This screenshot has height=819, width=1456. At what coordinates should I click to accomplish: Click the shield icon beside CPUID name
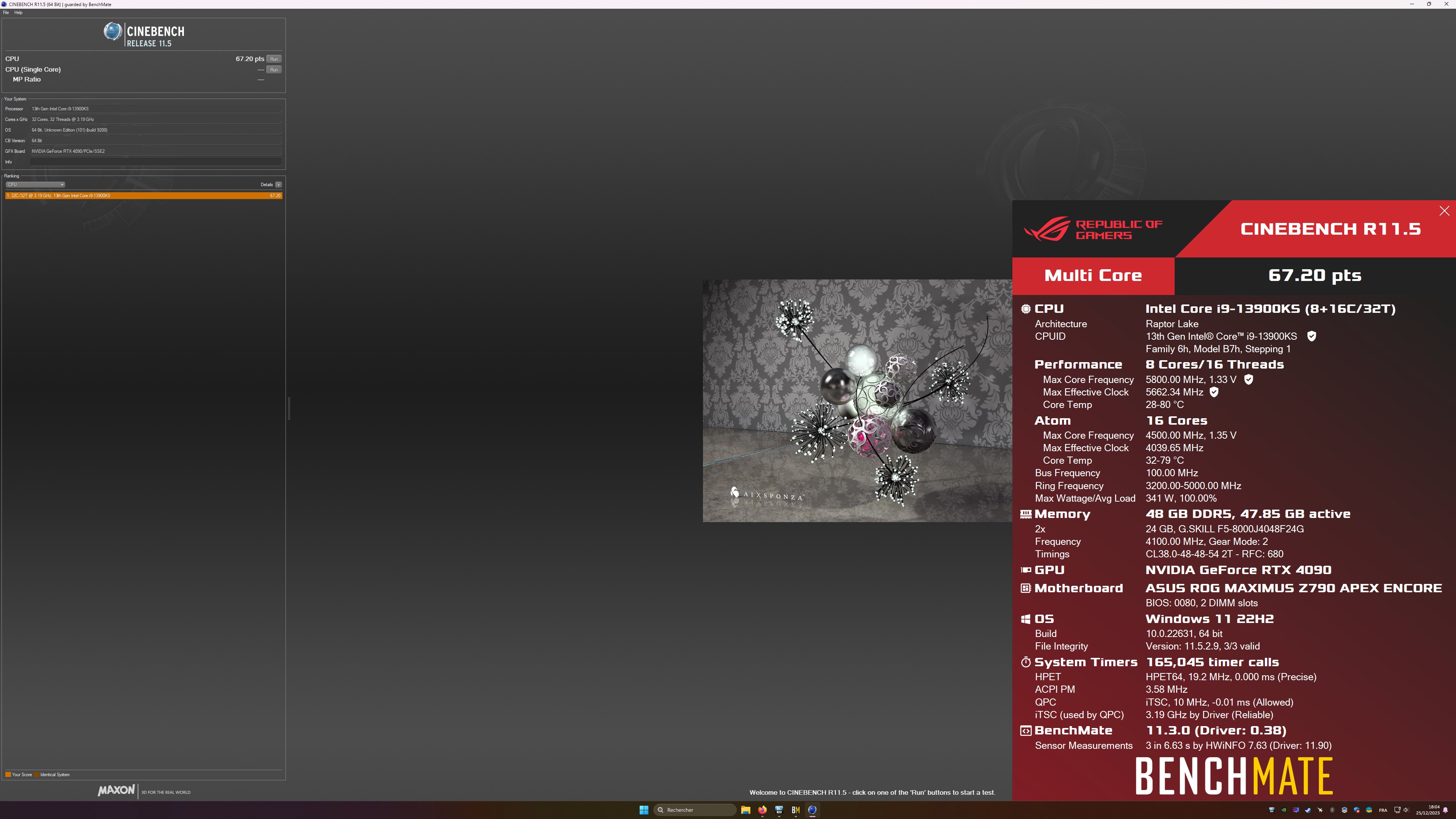pos(1311,336)
